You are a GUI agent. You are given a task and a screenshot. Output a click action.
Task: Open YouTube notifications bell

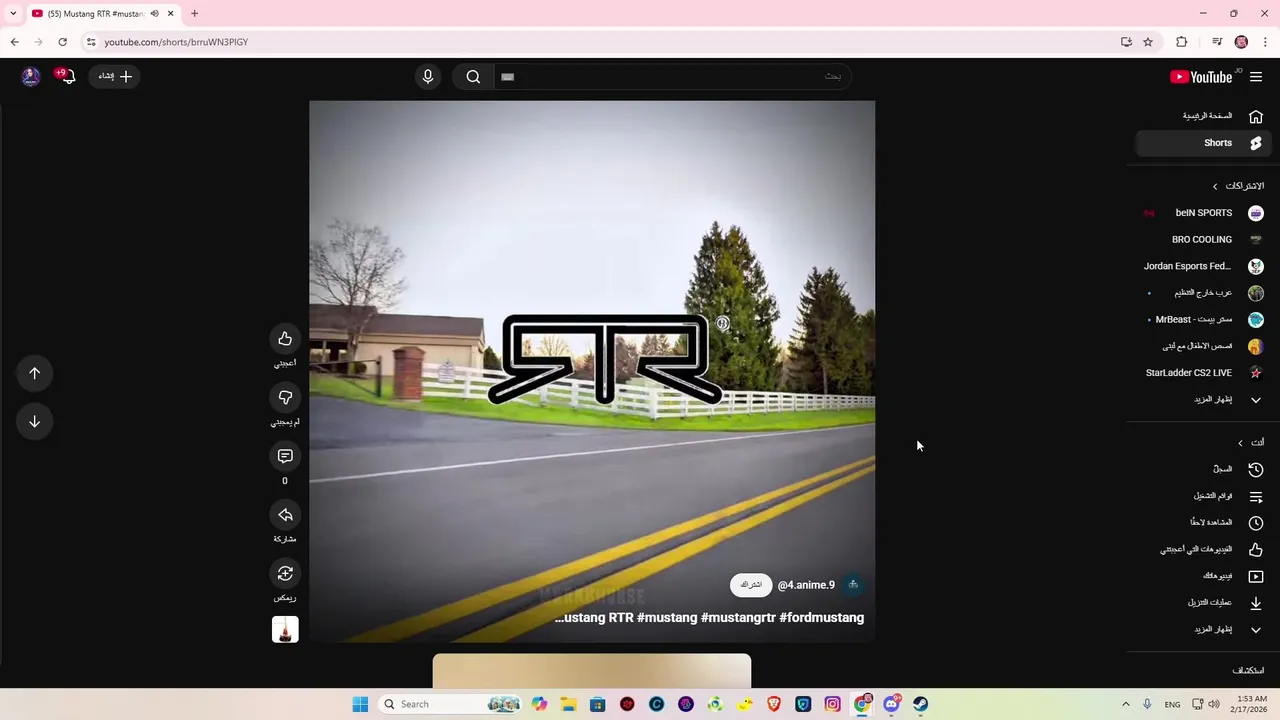[x=67, y=76]
